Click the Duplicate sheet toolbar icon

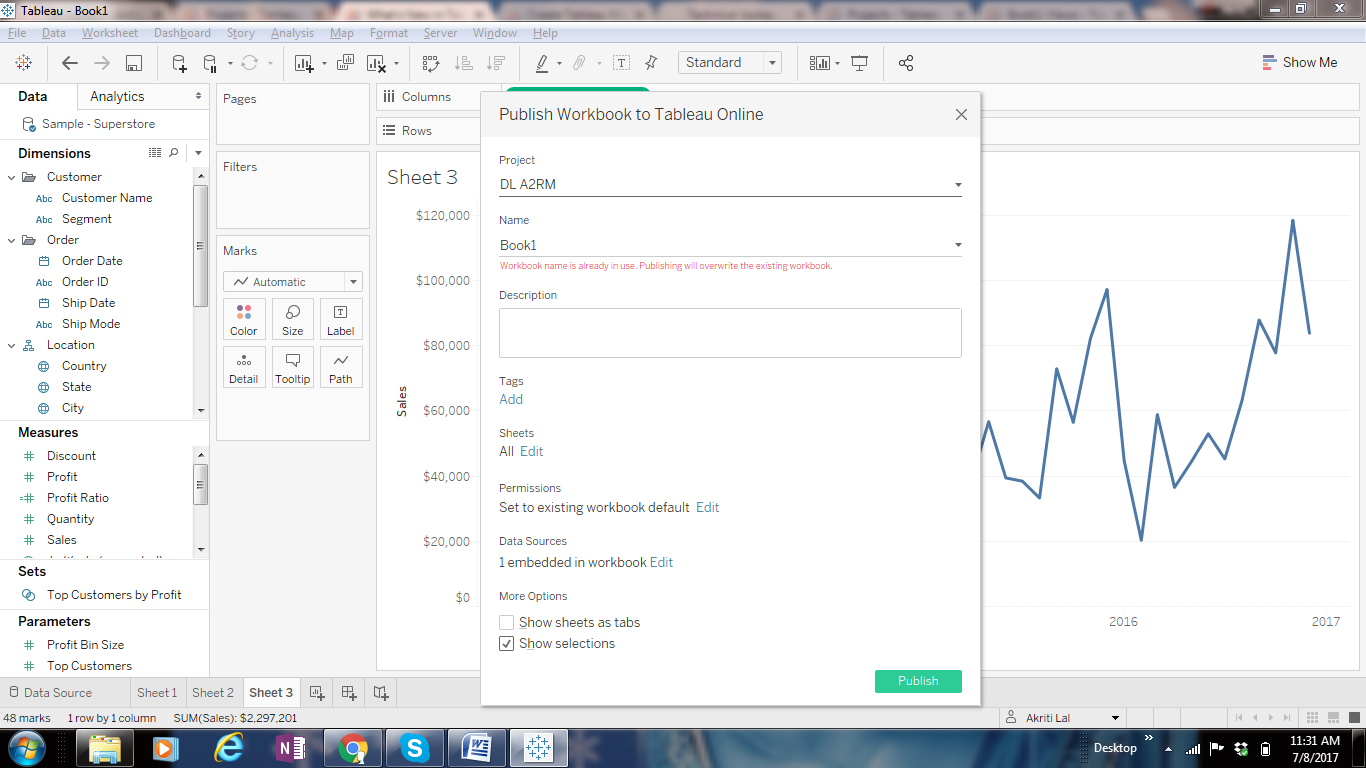345,63
